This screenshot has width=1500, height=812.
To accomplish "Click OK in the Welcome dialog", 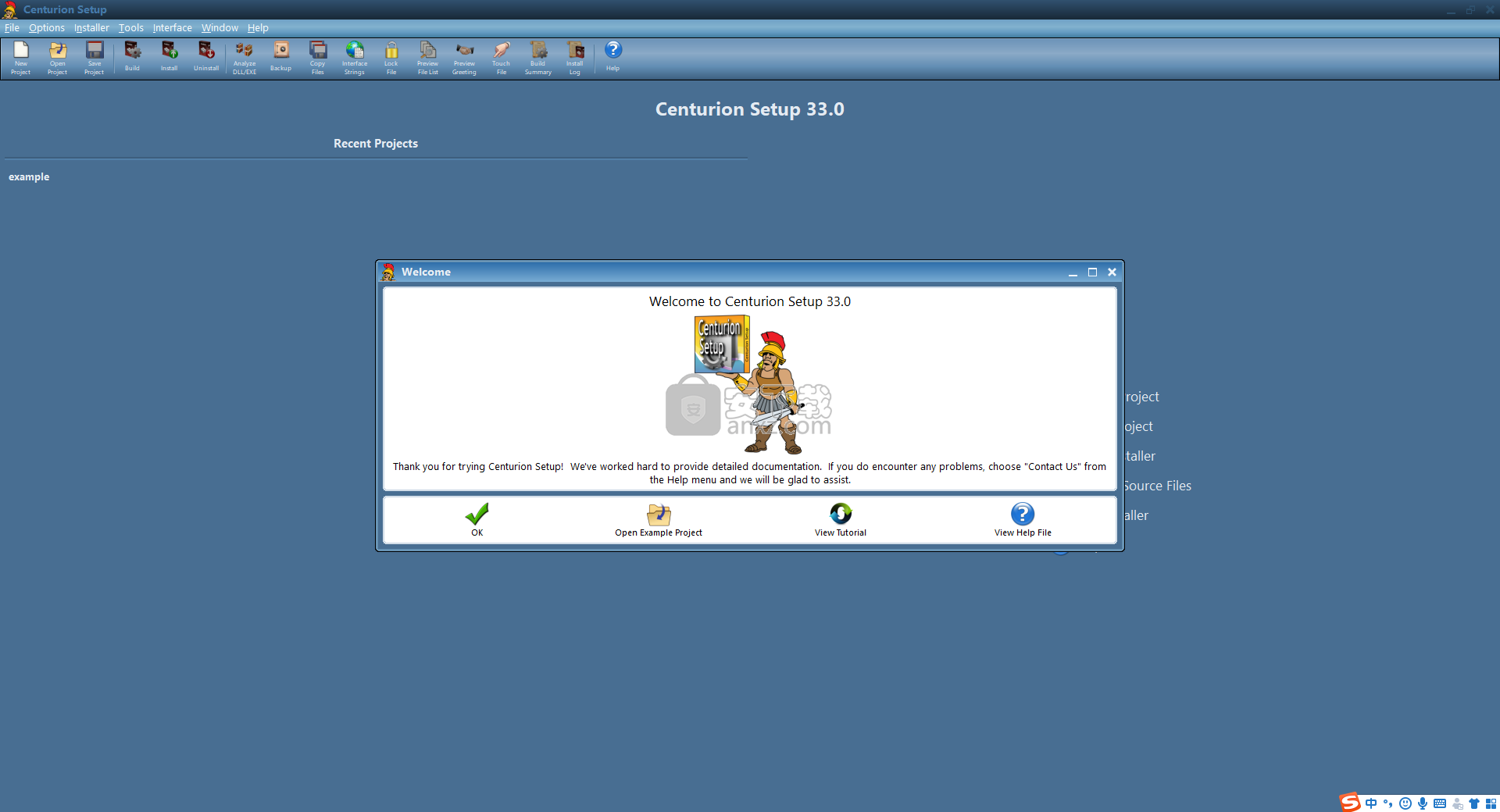I will coord(477,520).
